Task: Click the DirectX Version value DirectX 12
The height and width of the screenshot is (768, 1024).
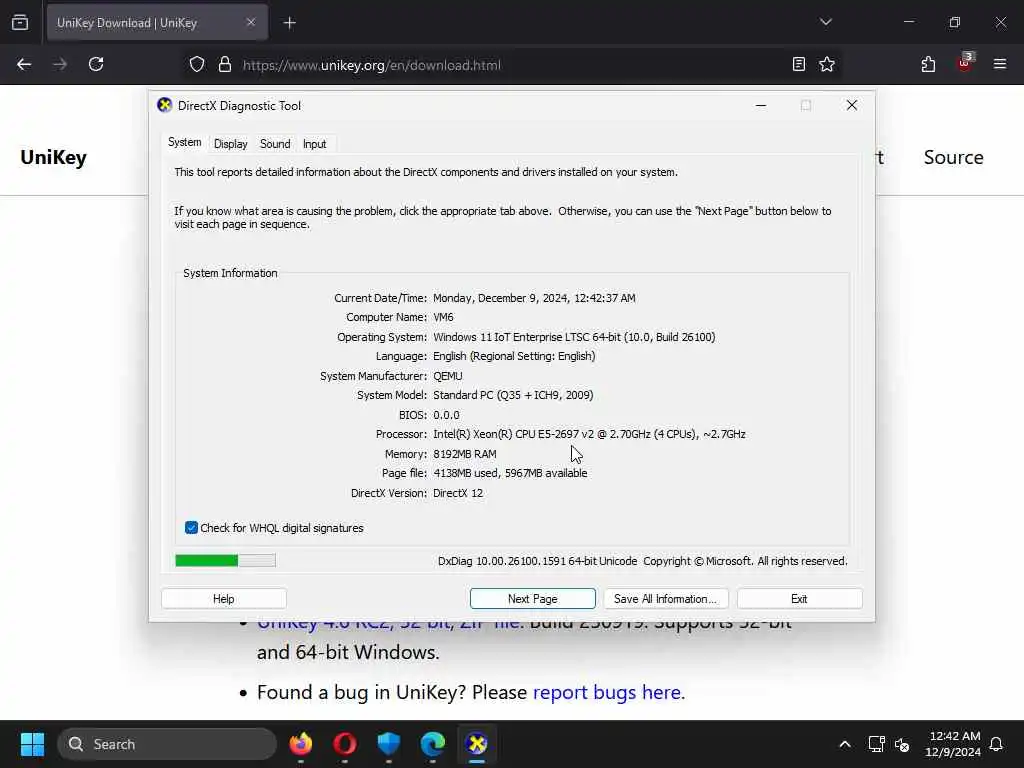Action: click(x=458, y=493)
